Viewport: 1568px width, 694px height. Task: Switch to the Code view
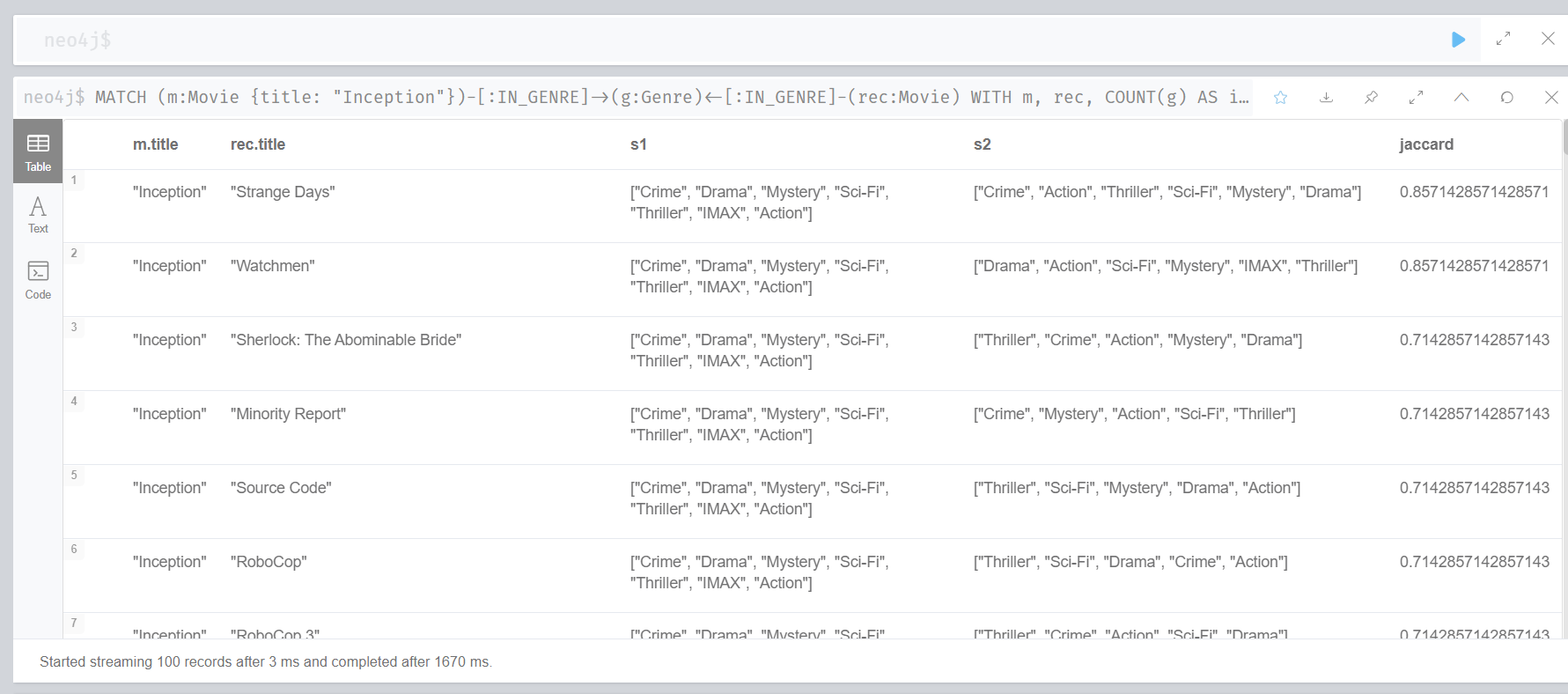[38, 280]
